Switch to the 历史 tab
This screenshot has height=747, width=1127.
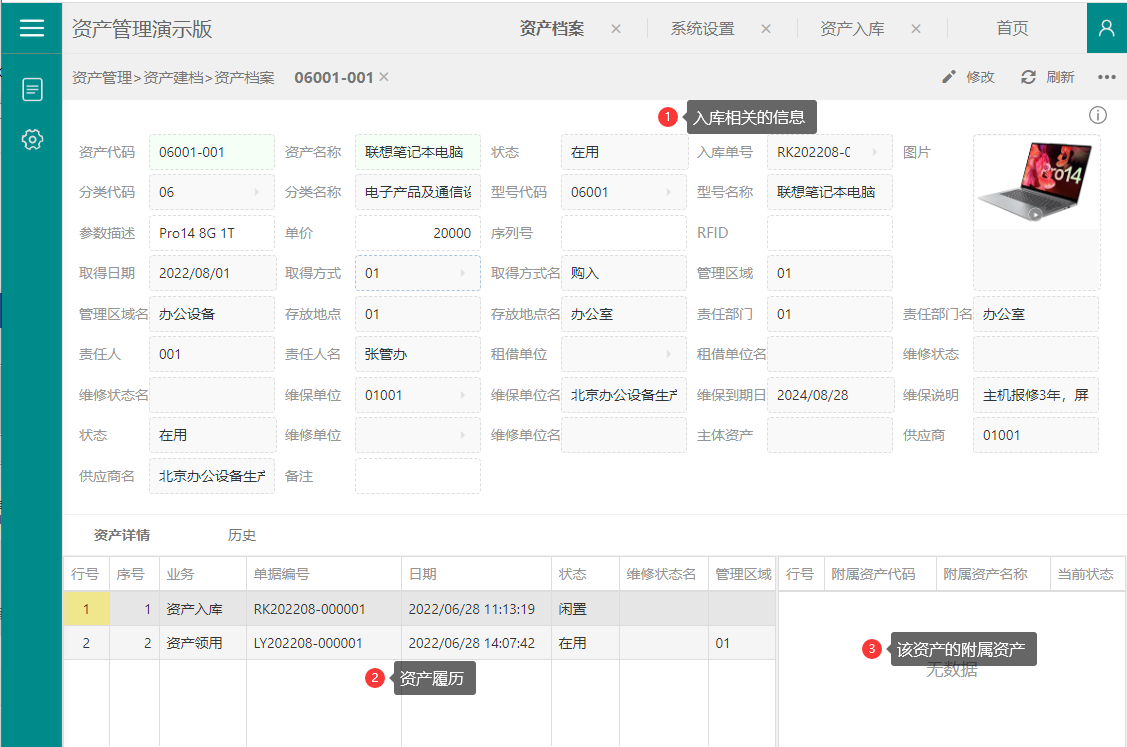pyautogui.click(x=242, y=535)
